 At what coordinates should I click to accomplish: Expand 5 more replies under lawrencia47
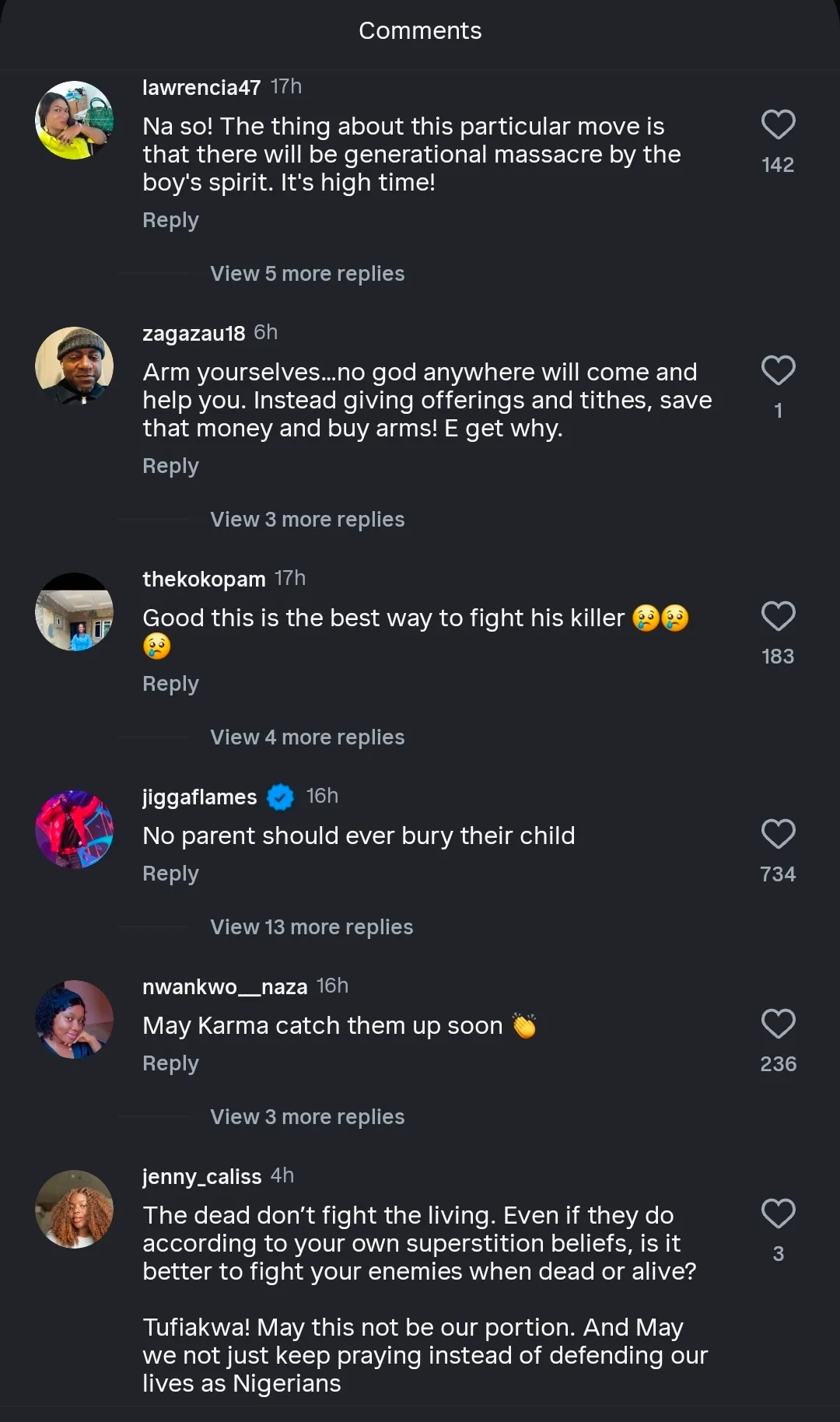(307, 274)
